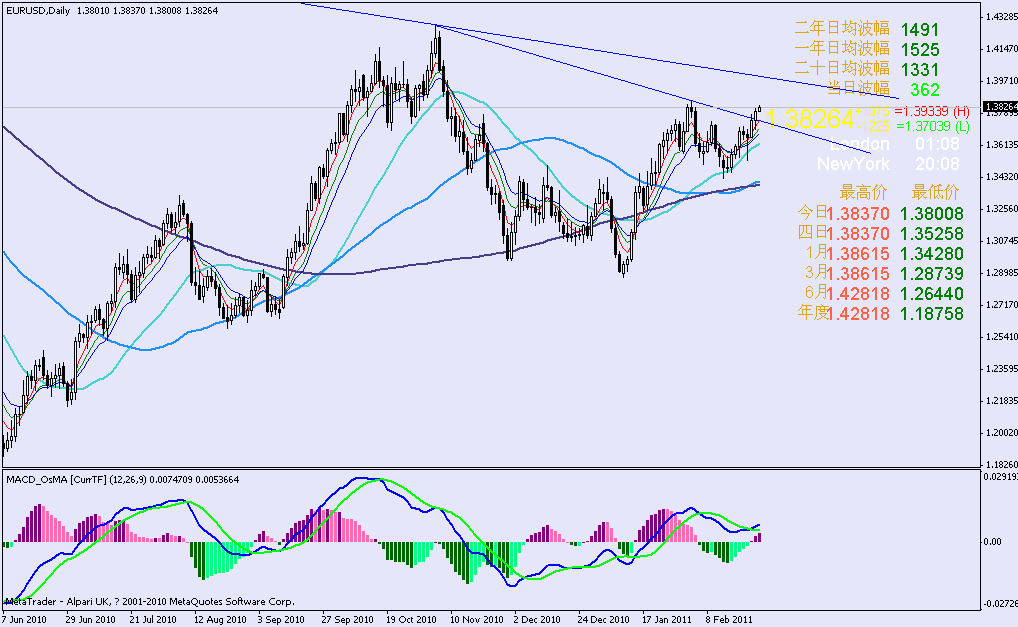The width and height of the screenshot is (1018, 627).
Task: Click the 1.20020 price axis label
Action: coord(1002,433)
